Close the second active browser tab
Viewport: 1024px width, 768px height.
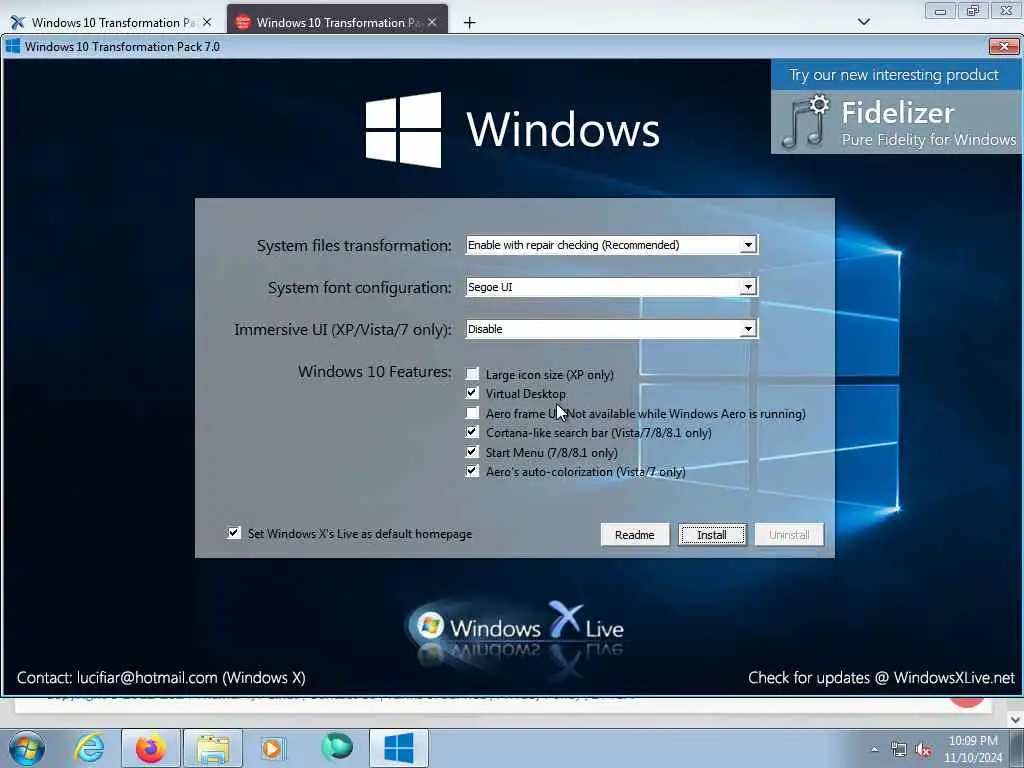[432, 22]
